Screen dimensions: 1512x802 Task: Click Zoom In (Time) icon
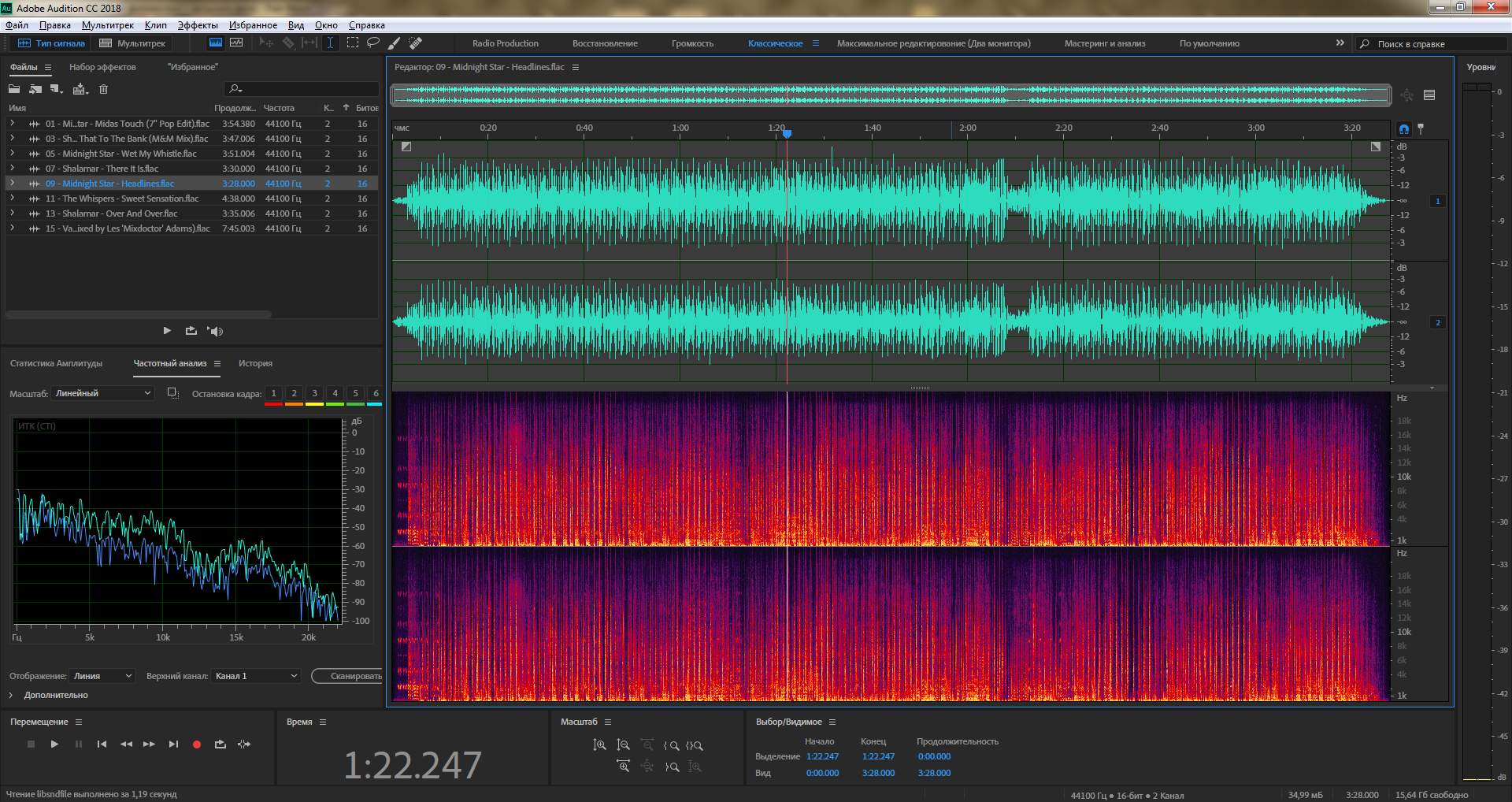pos(623,767)
